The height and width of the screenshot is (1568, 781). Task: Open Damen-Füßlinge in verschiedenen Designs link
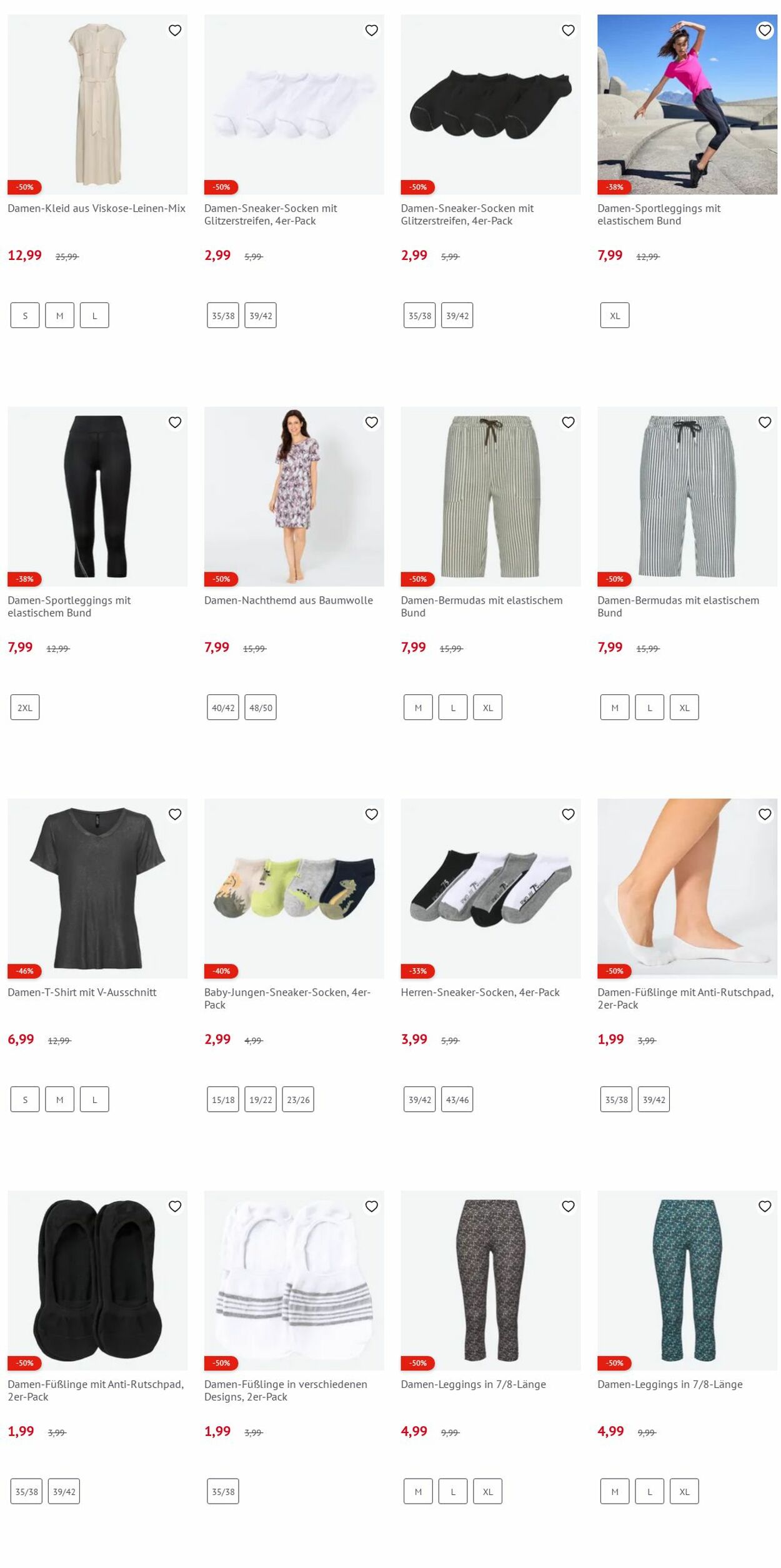286,1391
